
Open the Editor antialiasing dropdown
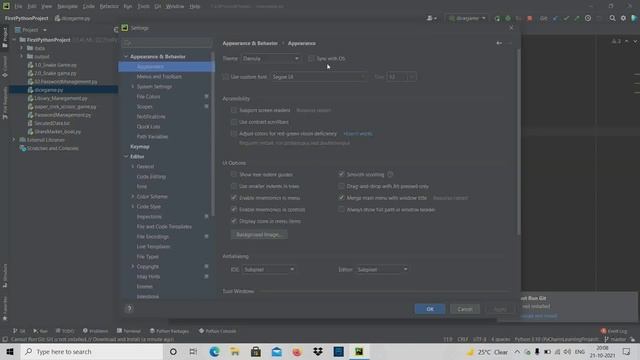point(382,269)
